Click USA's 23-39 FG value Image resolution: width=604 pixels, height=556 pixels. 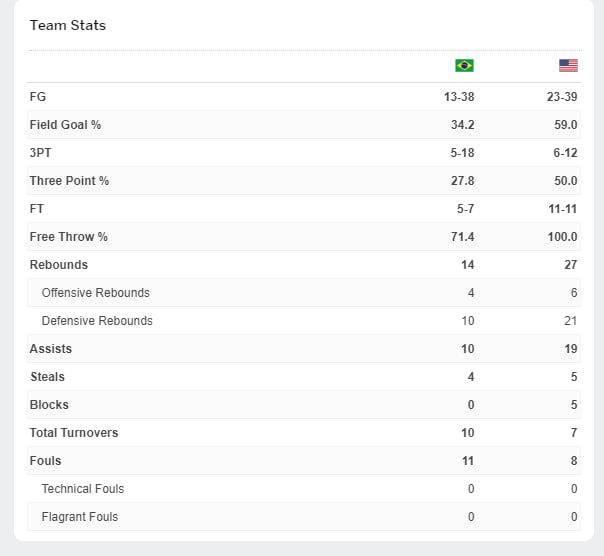[562, 97]
